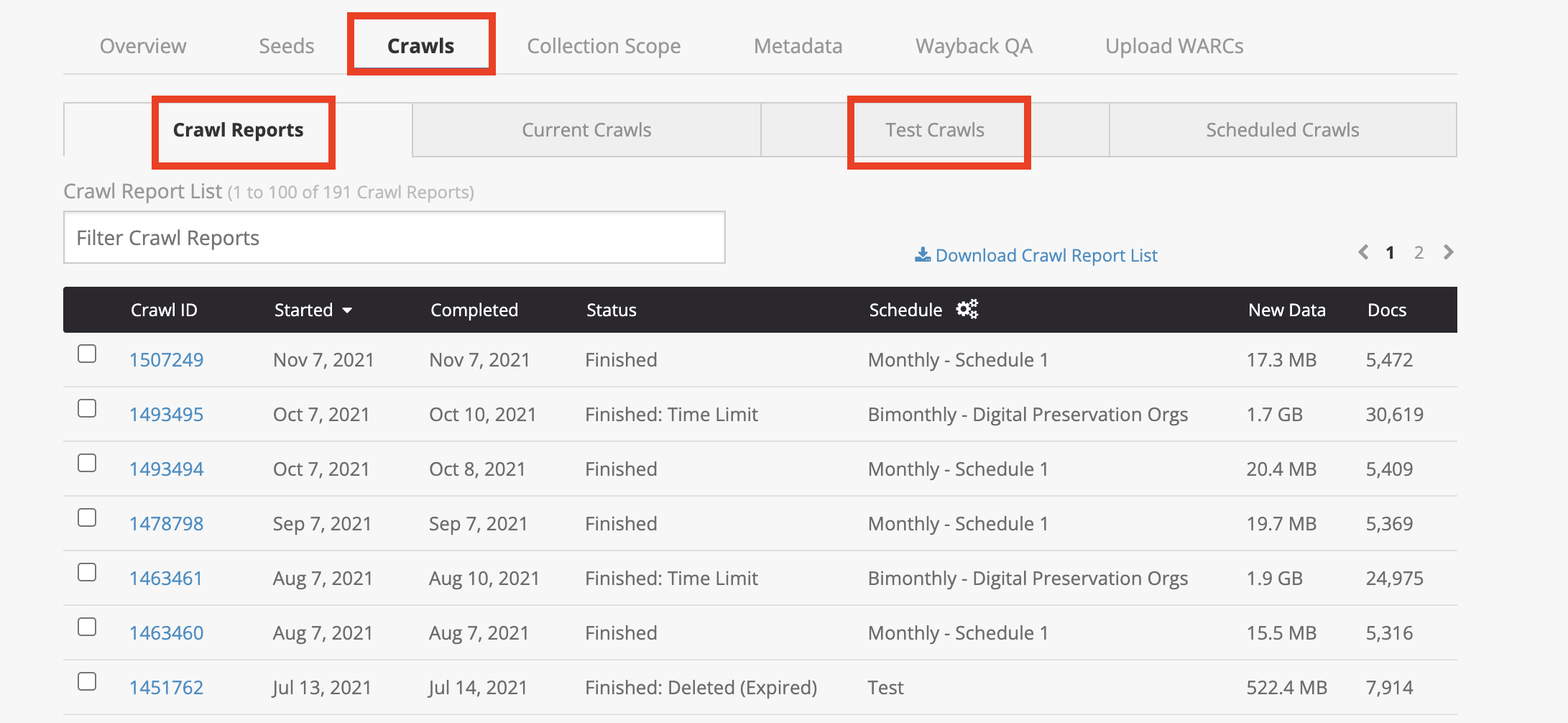Check the box next to crawl 1451762
Viewport: 1568px width, 723px height.
(x=87, y=681)
